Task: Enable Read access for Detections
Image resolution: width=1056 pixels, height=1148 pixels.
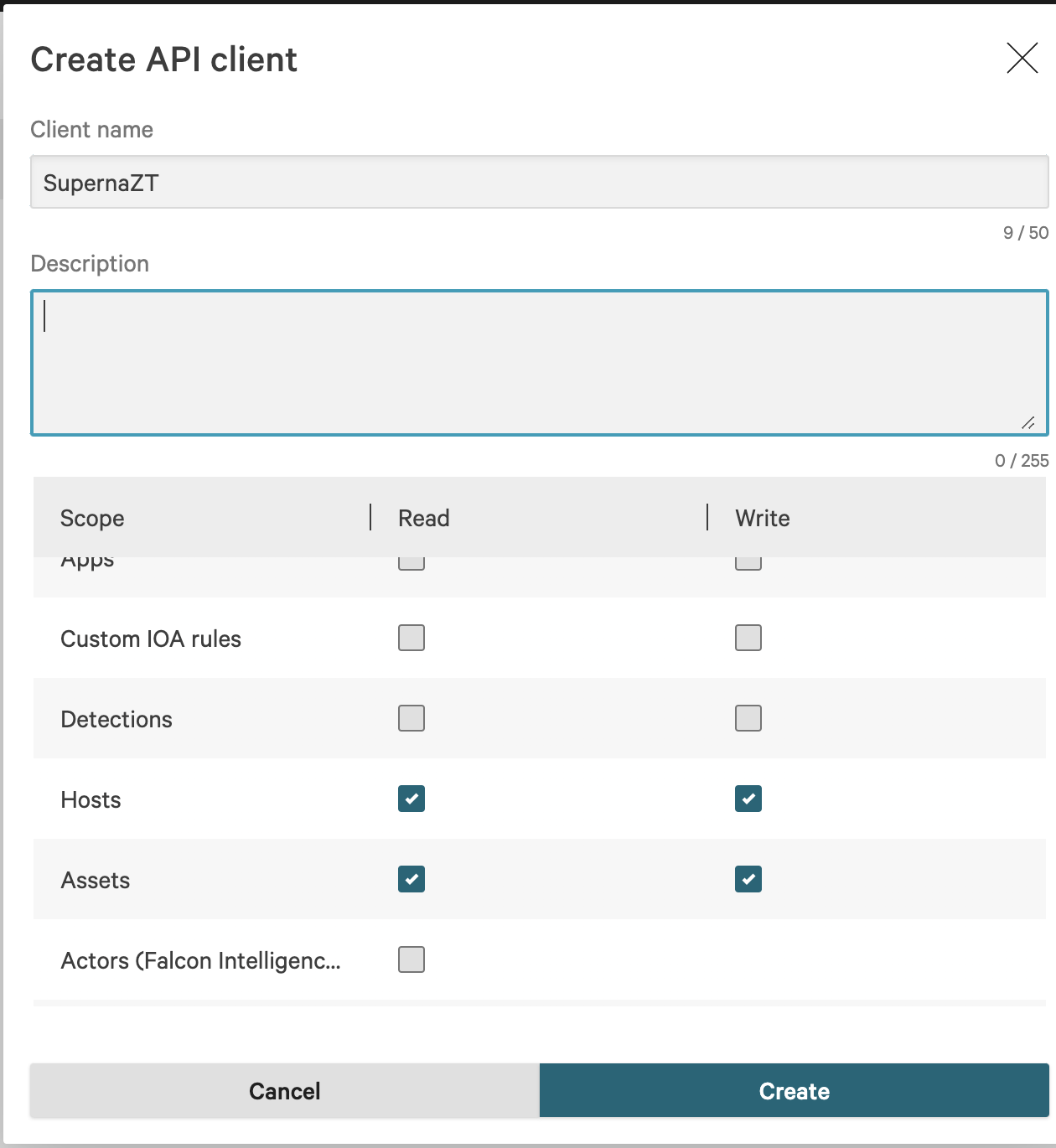Action: pyautogui.click(x=411, y=718)
